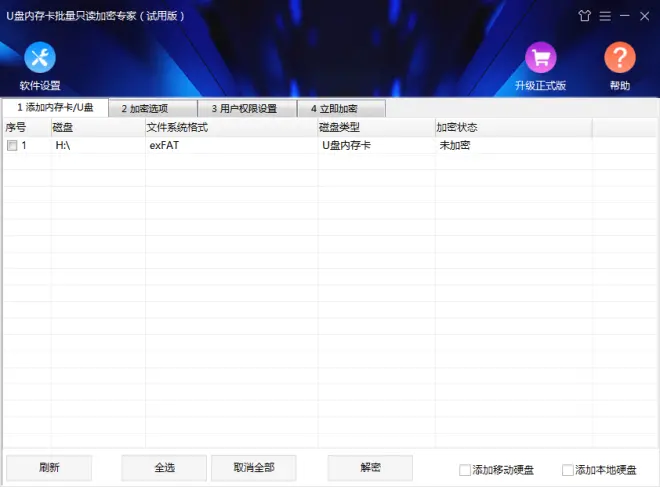Click the 取消全部 button
This screenshot has height=487, width=660.
tap(254, 468)
